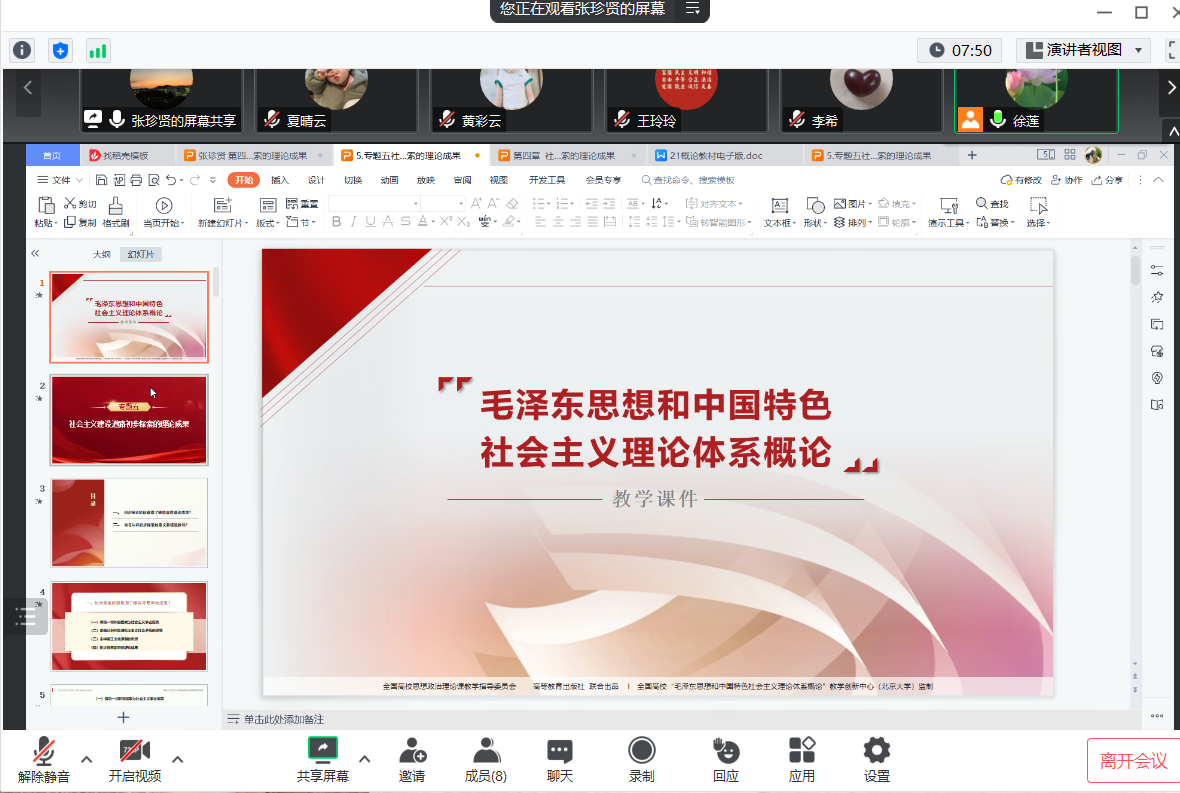Viewport: 1180px width, 793px height.
Task: Toggle full screen mode at top right
Action: coord(1172,50)
